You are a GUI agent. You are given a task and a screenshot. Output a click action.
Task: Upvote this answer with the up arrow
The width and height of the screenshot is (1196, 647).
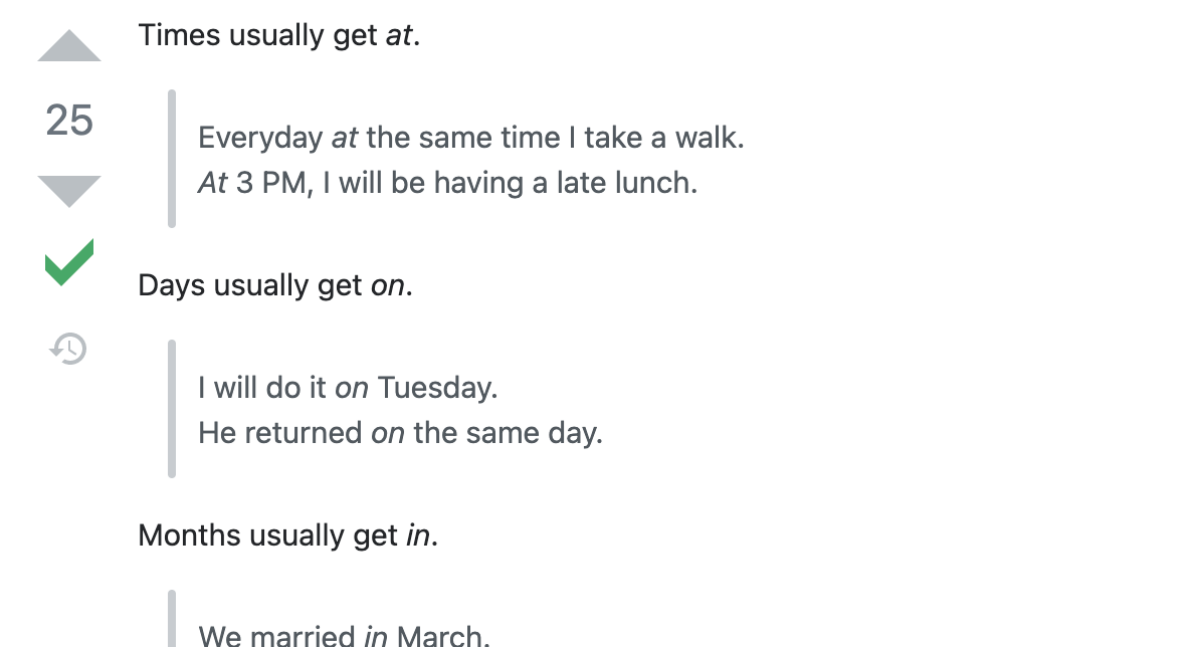point(69,48)
